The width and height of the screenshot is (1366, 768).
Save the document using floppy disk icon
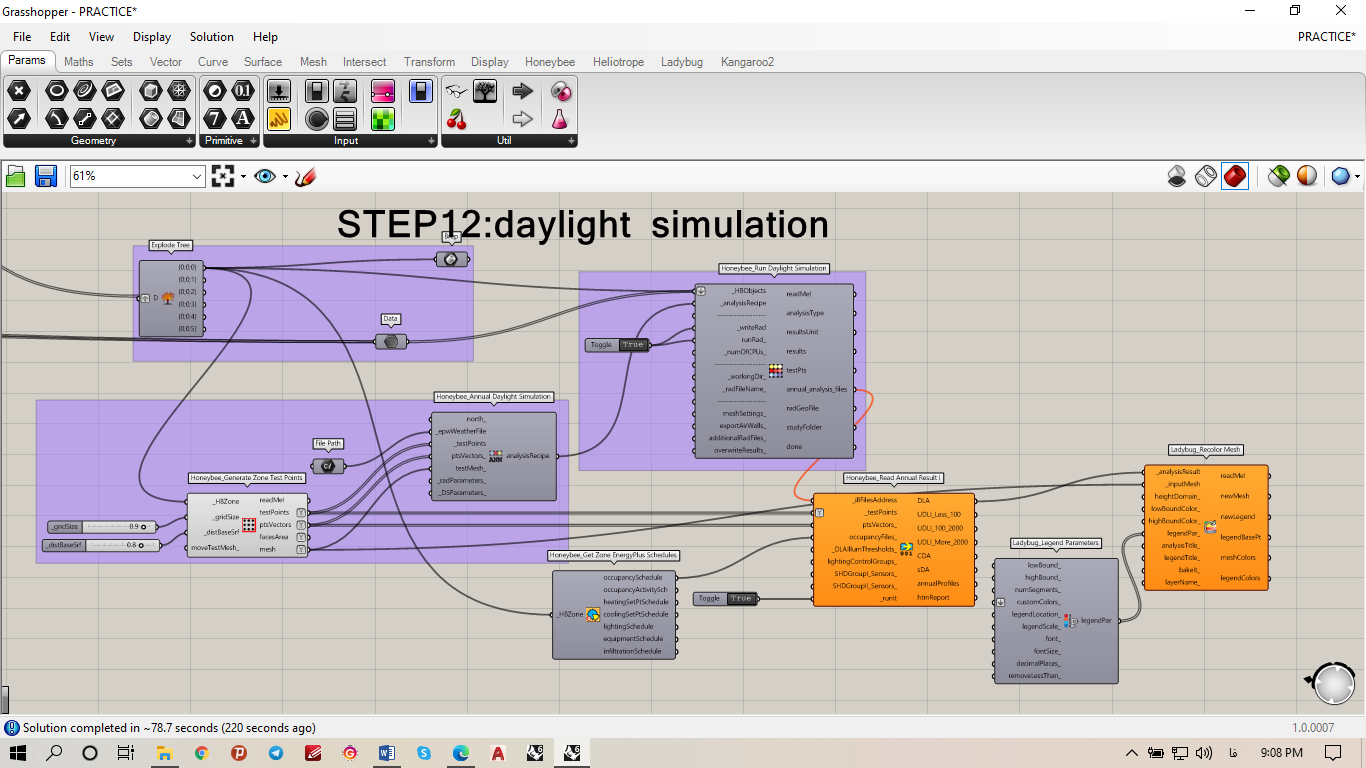tap(46, 177)
